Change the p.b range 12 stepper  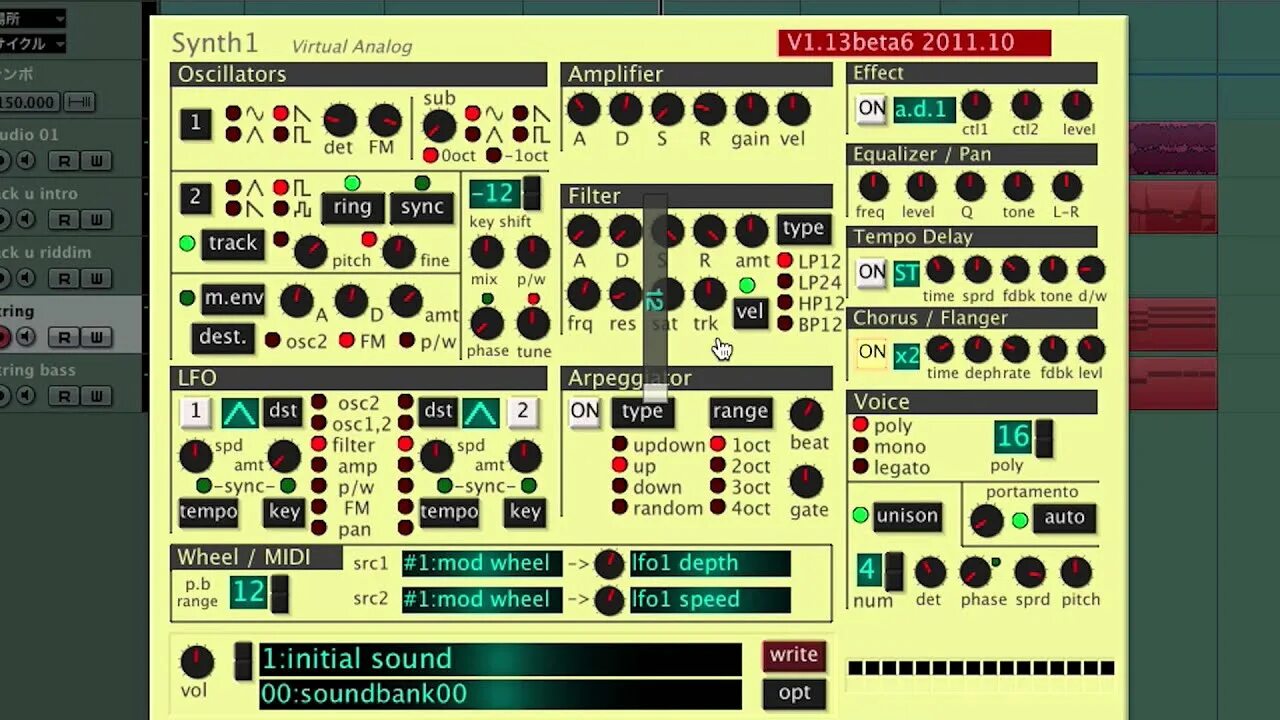280,594
